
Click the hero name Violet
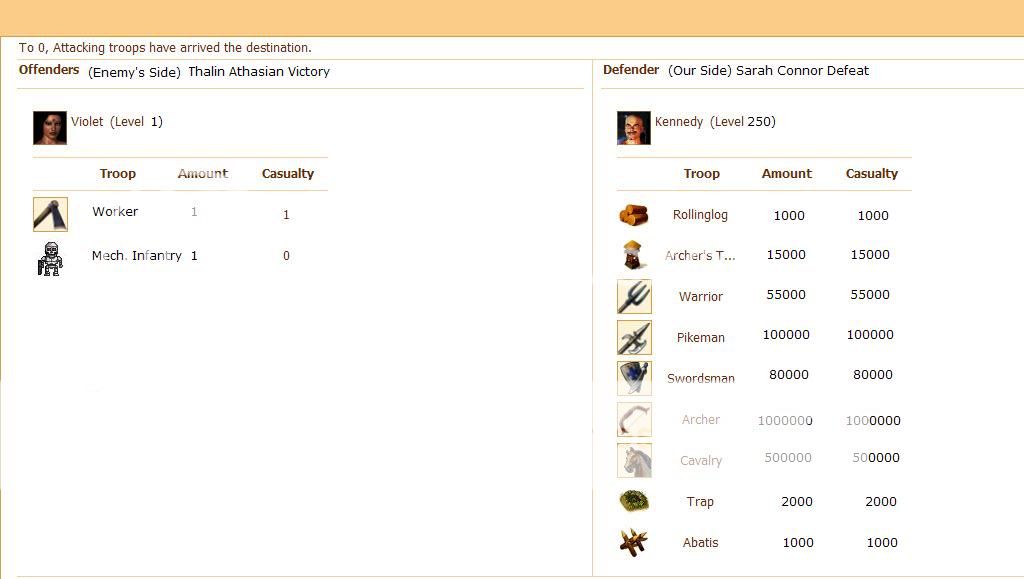(87, 122)
